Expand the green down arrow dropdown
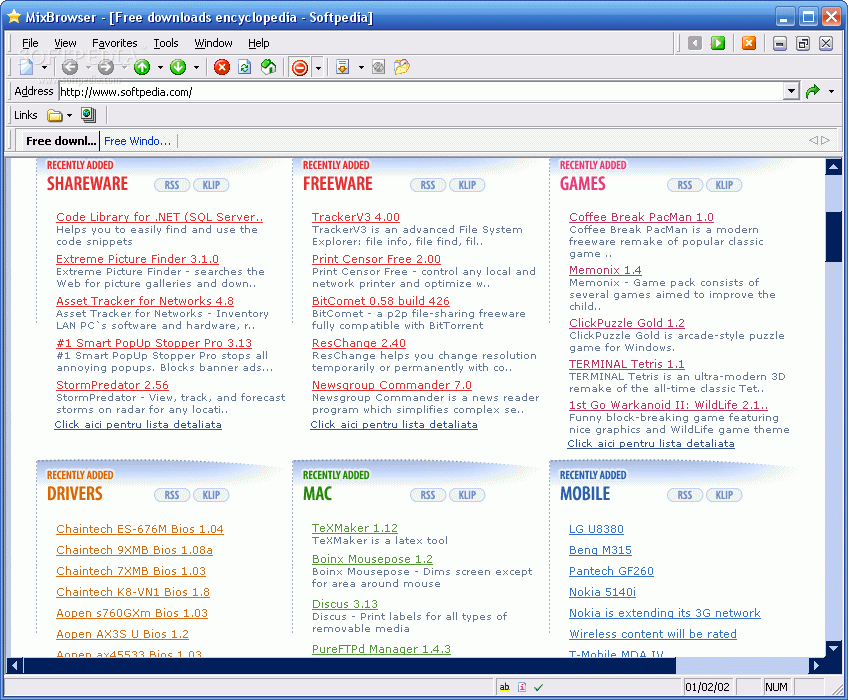 [196, 68]
